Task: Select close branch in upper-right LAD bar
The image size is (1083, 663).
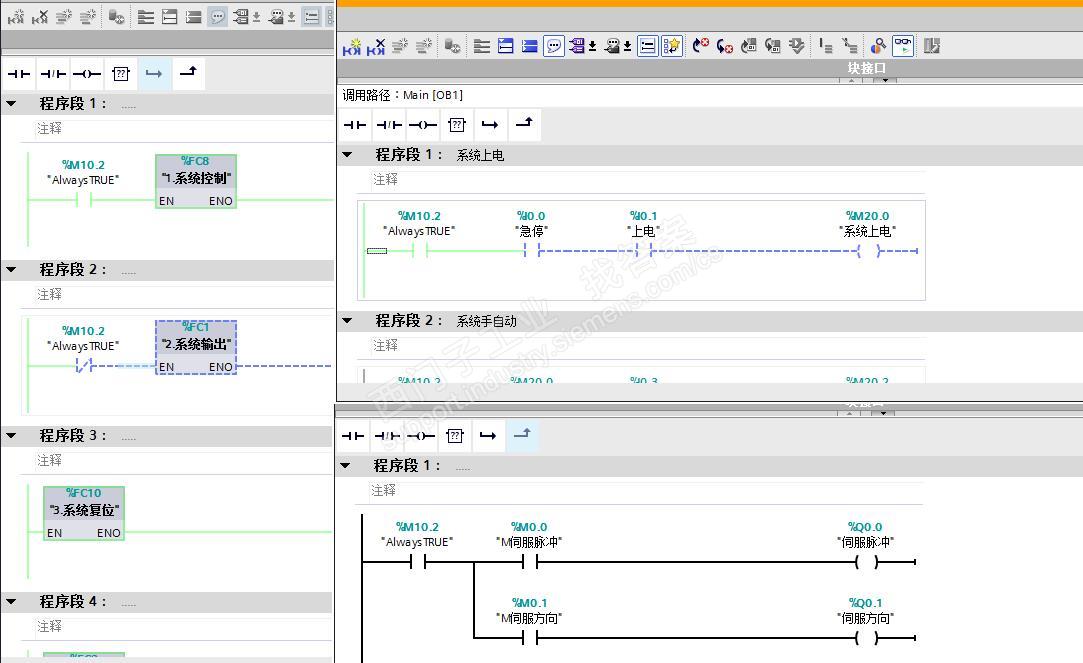Action: pyautogui.click(x=524, y=123)
